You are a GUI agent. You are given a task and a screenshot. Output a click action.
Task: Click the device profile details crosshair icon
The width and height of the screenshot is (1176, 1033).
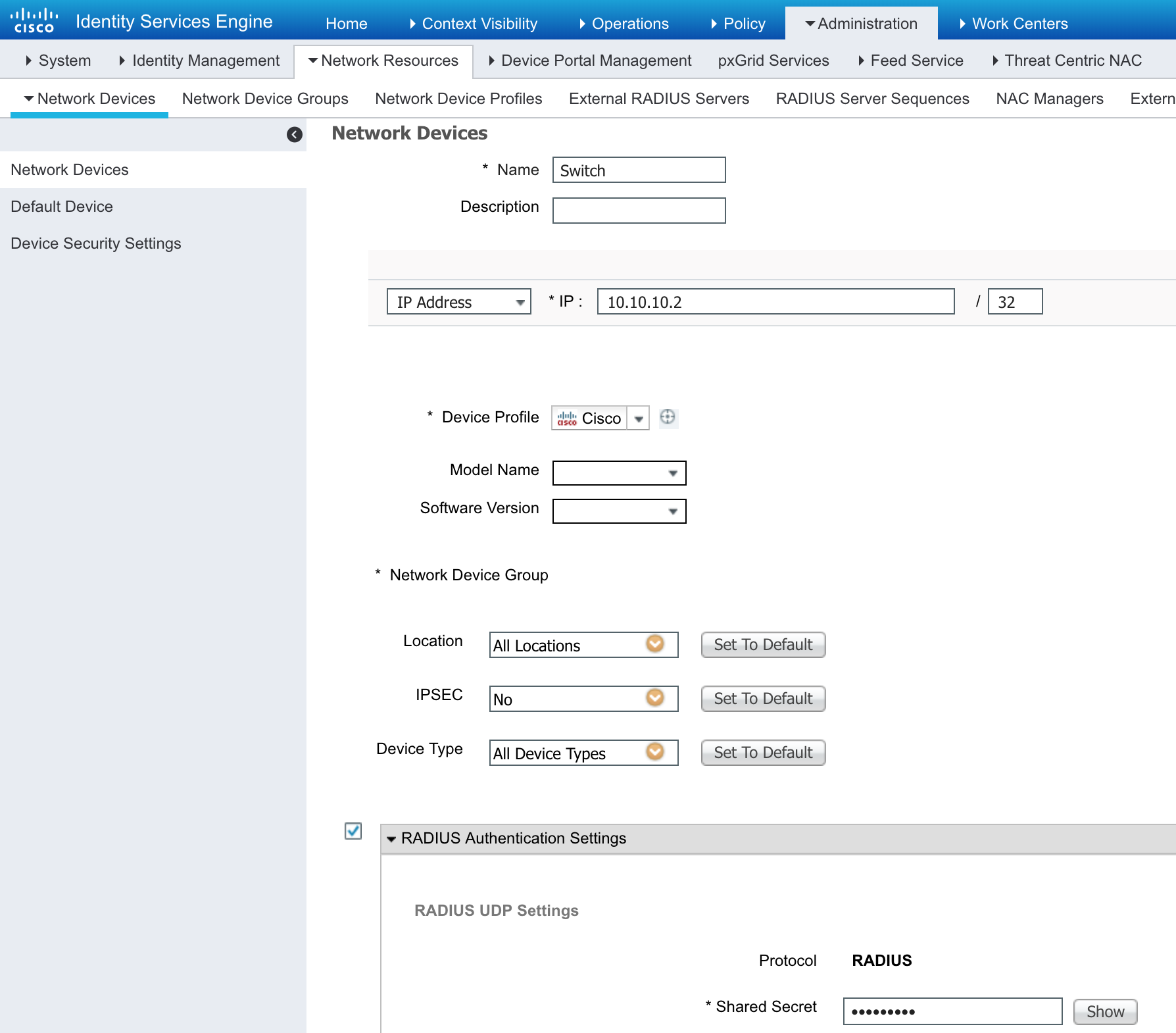[x=667, y=417]
